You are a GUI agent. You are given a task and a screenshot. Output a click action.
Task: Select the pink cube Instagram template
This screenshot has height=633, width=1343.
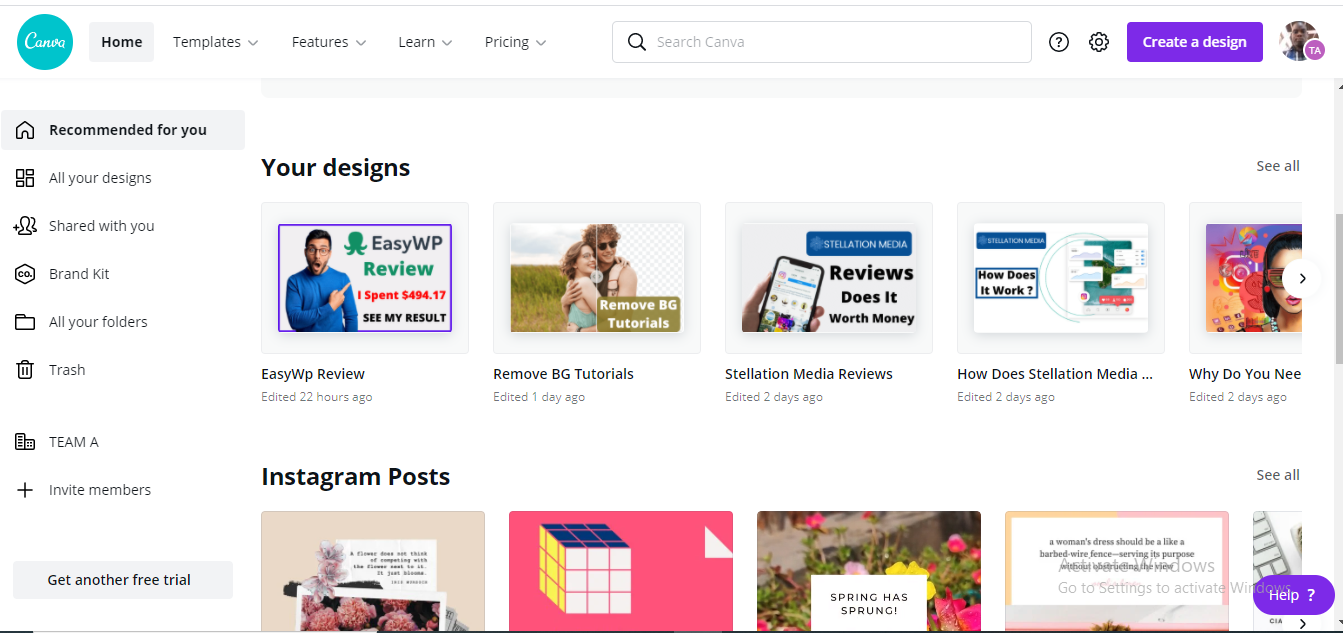(621, 571)
